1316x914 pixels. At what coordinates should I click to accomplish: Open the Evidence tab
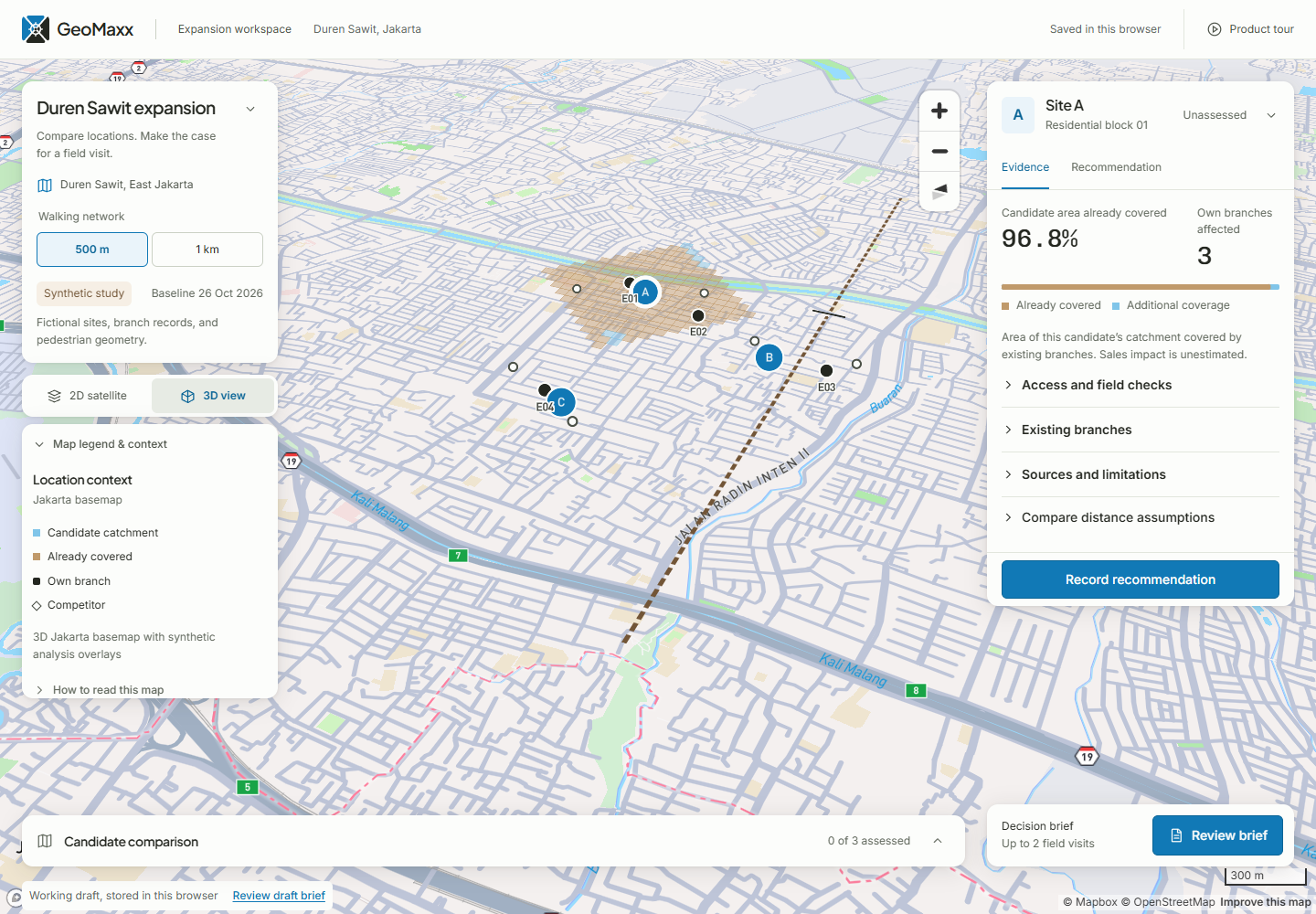click(1025, 167)
